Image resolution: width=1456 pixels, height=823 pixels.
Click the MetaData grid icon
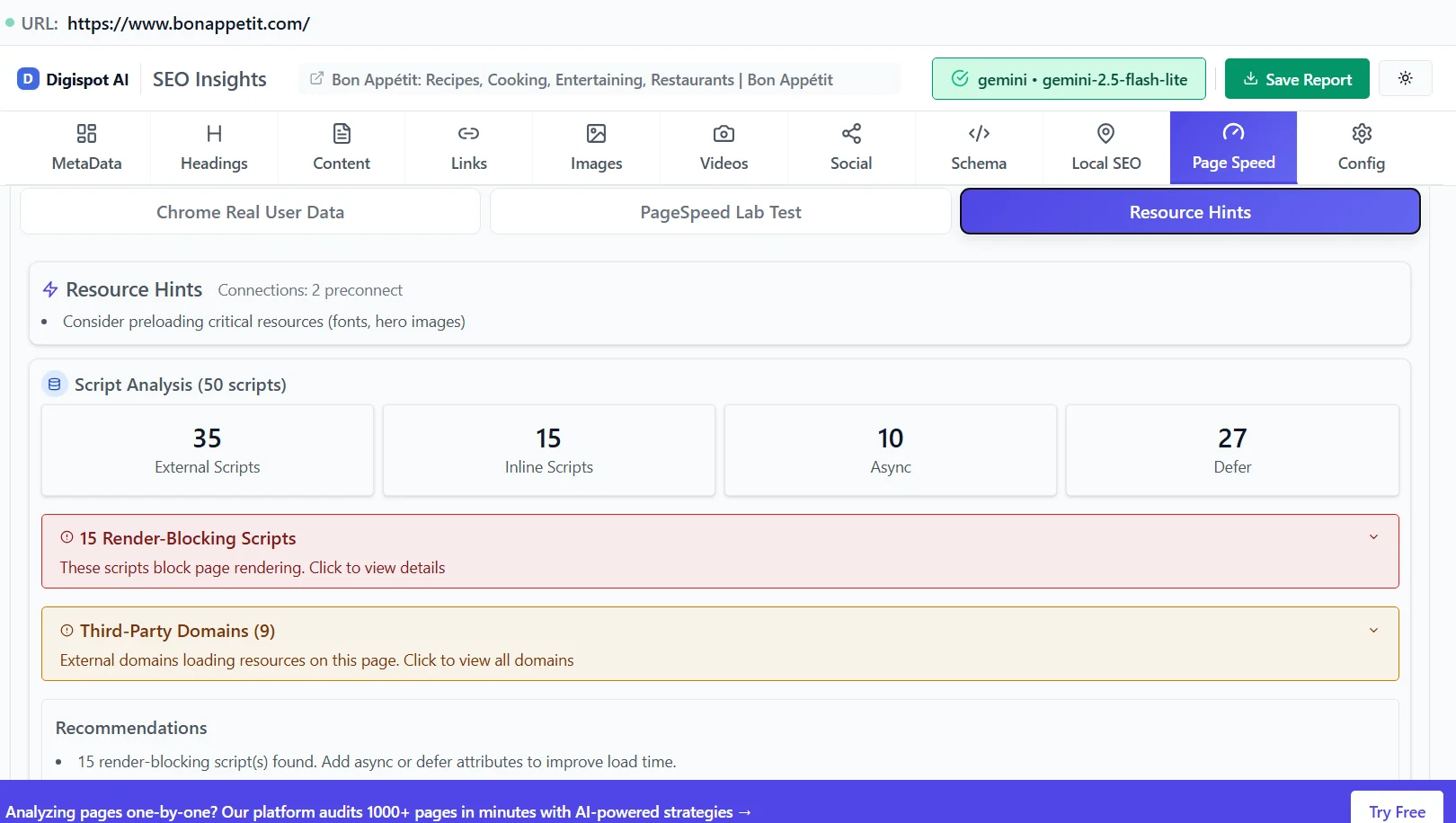86,134
